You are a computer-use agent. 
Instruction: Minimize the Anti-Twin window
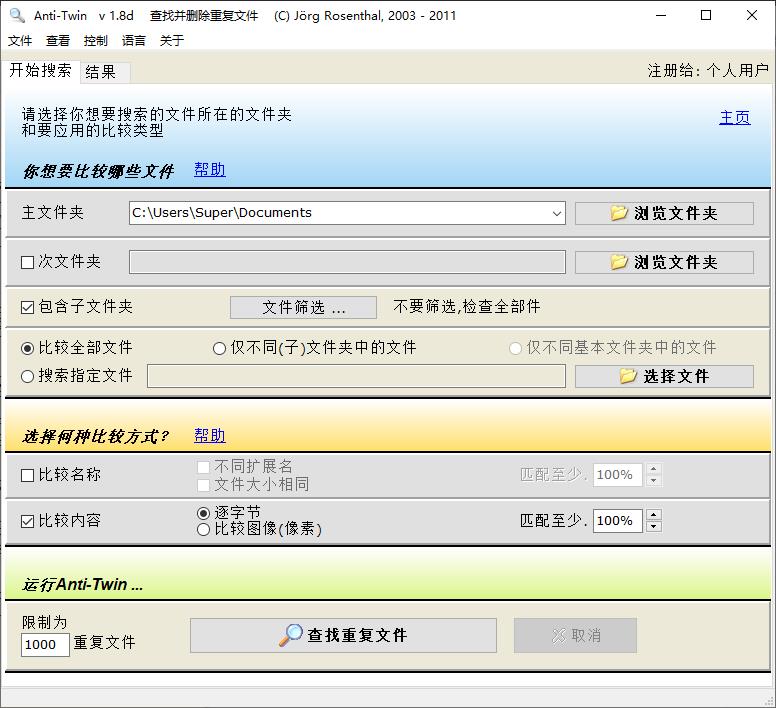click(x=661, y=15)
